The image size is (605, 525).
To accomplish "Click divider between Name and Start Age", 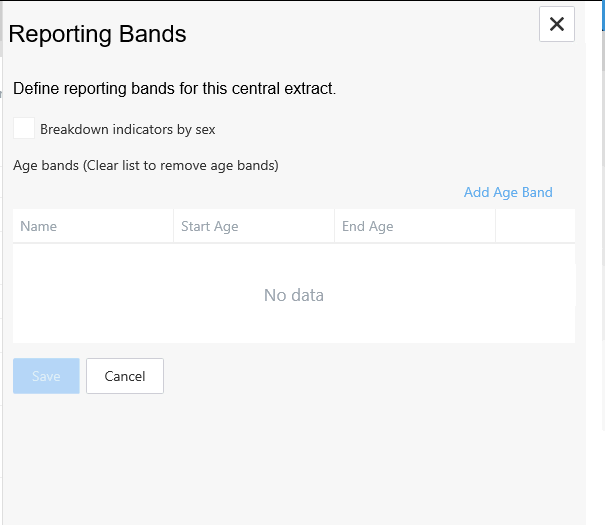I will 174,226.
